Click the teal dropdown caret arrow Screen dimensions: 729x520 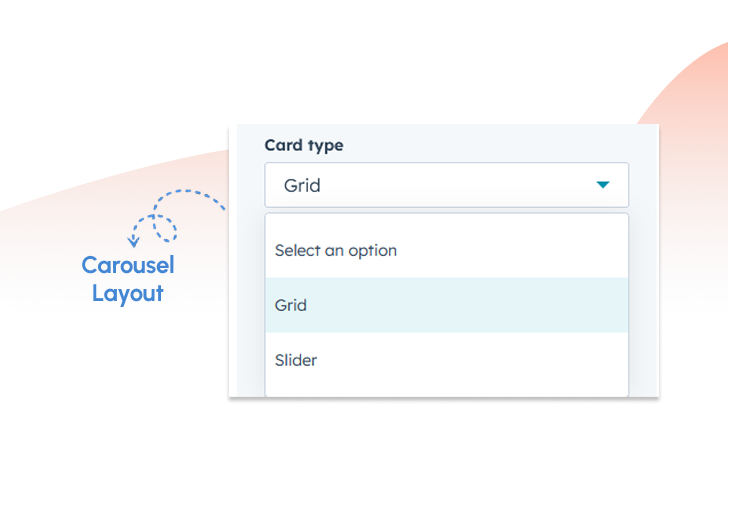coord(602,185)
